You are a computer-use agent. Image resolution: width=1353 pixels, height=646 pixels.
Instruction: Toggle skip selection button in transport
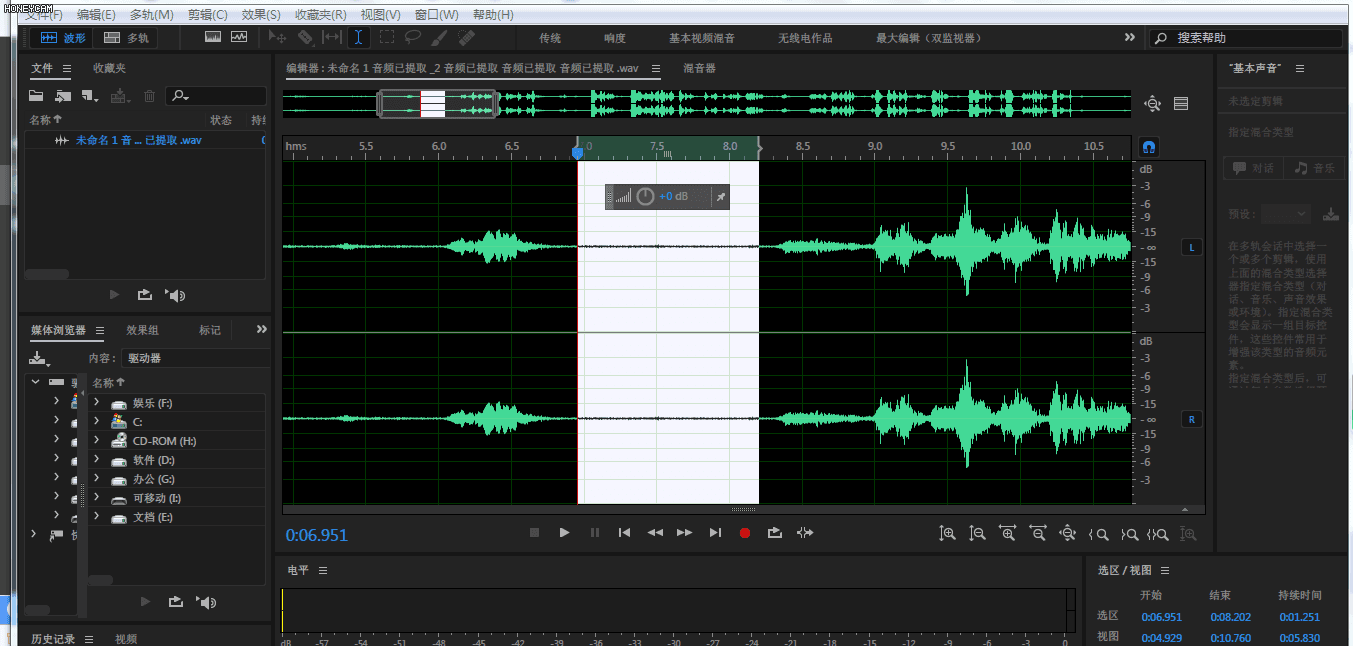click(x=805, y=533)
